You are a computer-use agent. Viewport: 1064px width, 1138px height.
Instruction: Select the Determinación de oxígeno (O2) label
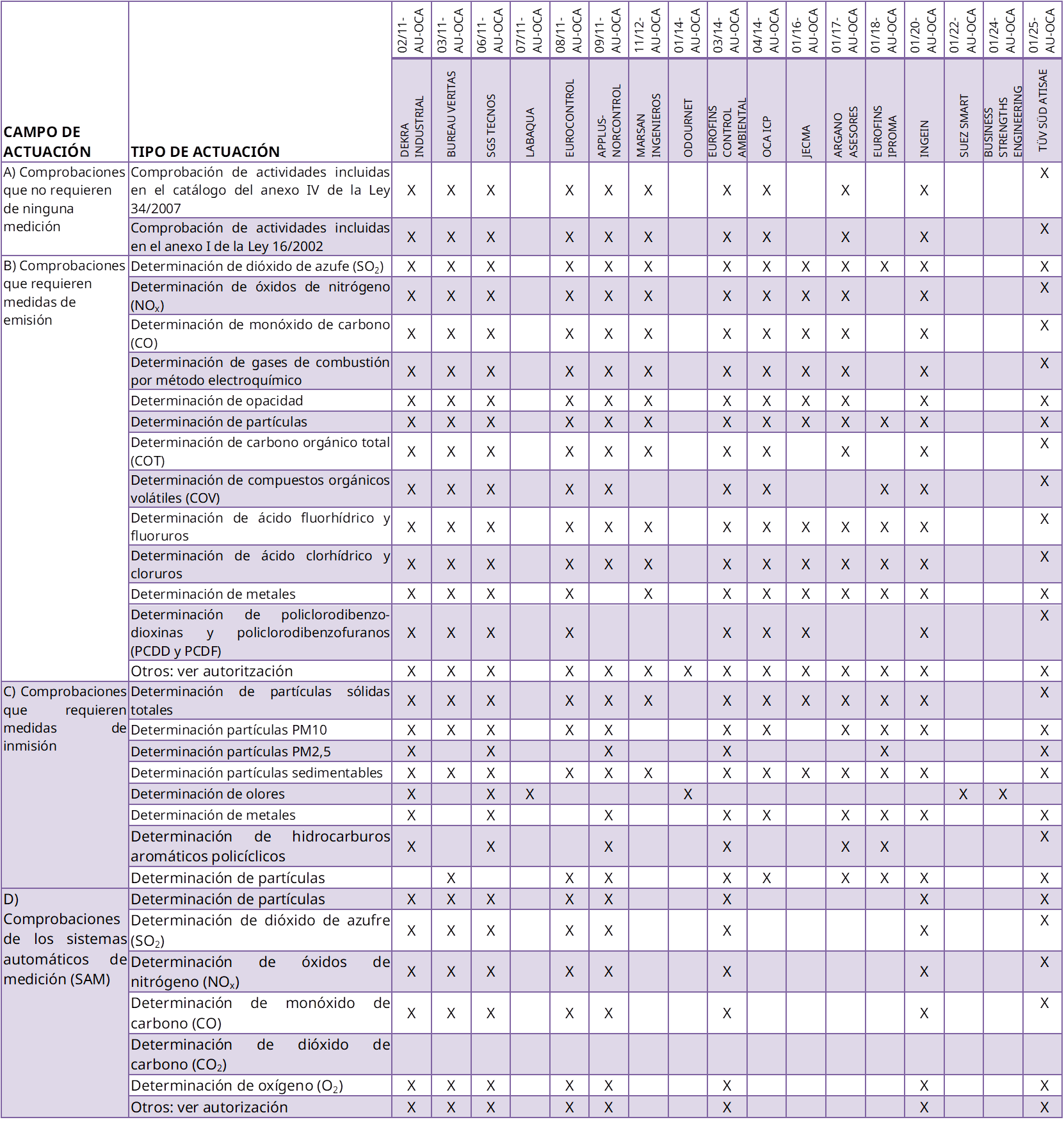click(259, 1085)
